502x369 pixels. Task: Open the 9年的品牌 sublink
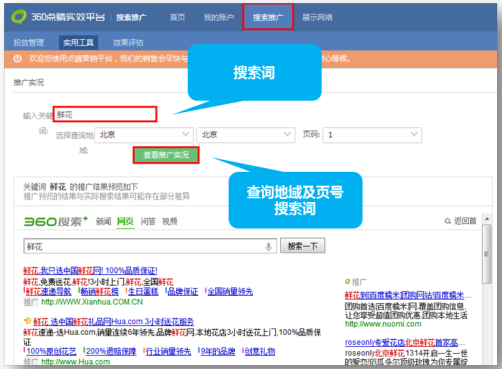click(218, 351)
